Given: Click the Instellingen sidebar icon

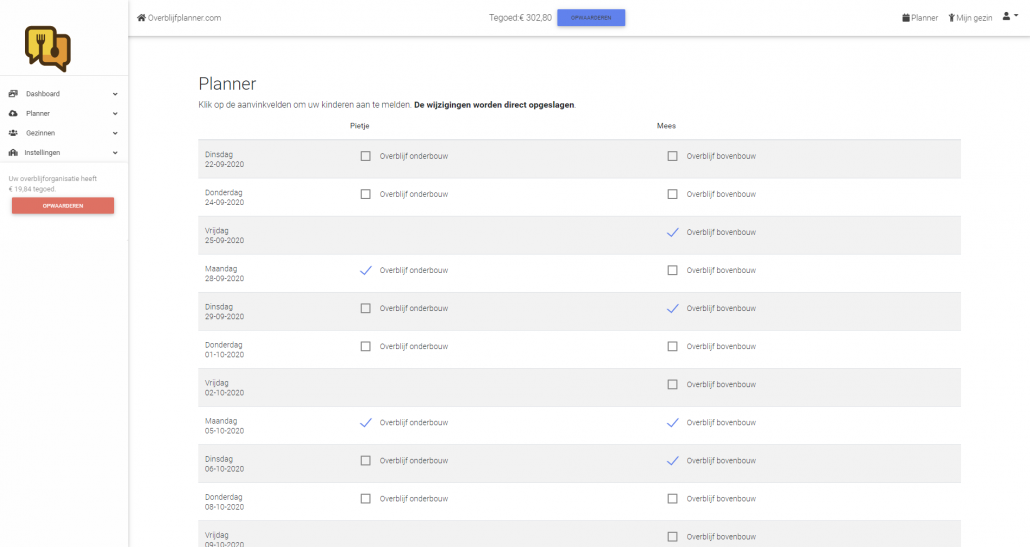Looking at the screenshot, I should click(x=13, y=152).
